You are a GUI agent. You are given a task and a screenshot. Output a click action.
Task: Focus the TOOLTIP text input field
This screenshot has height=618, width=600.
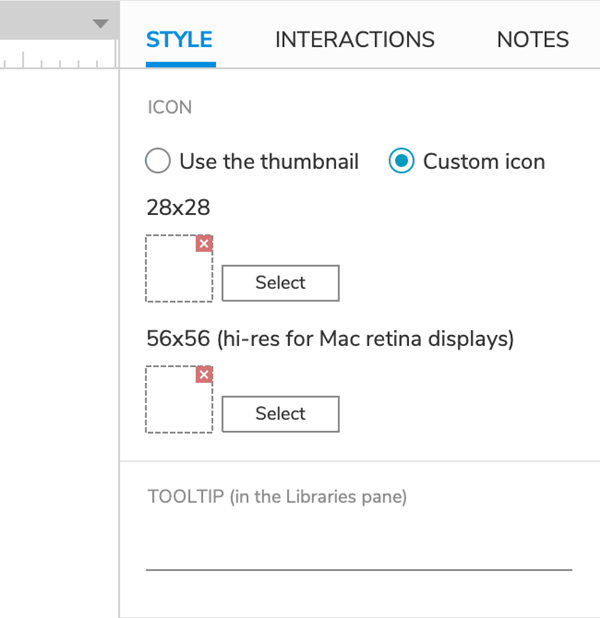(x=358, y=550)
